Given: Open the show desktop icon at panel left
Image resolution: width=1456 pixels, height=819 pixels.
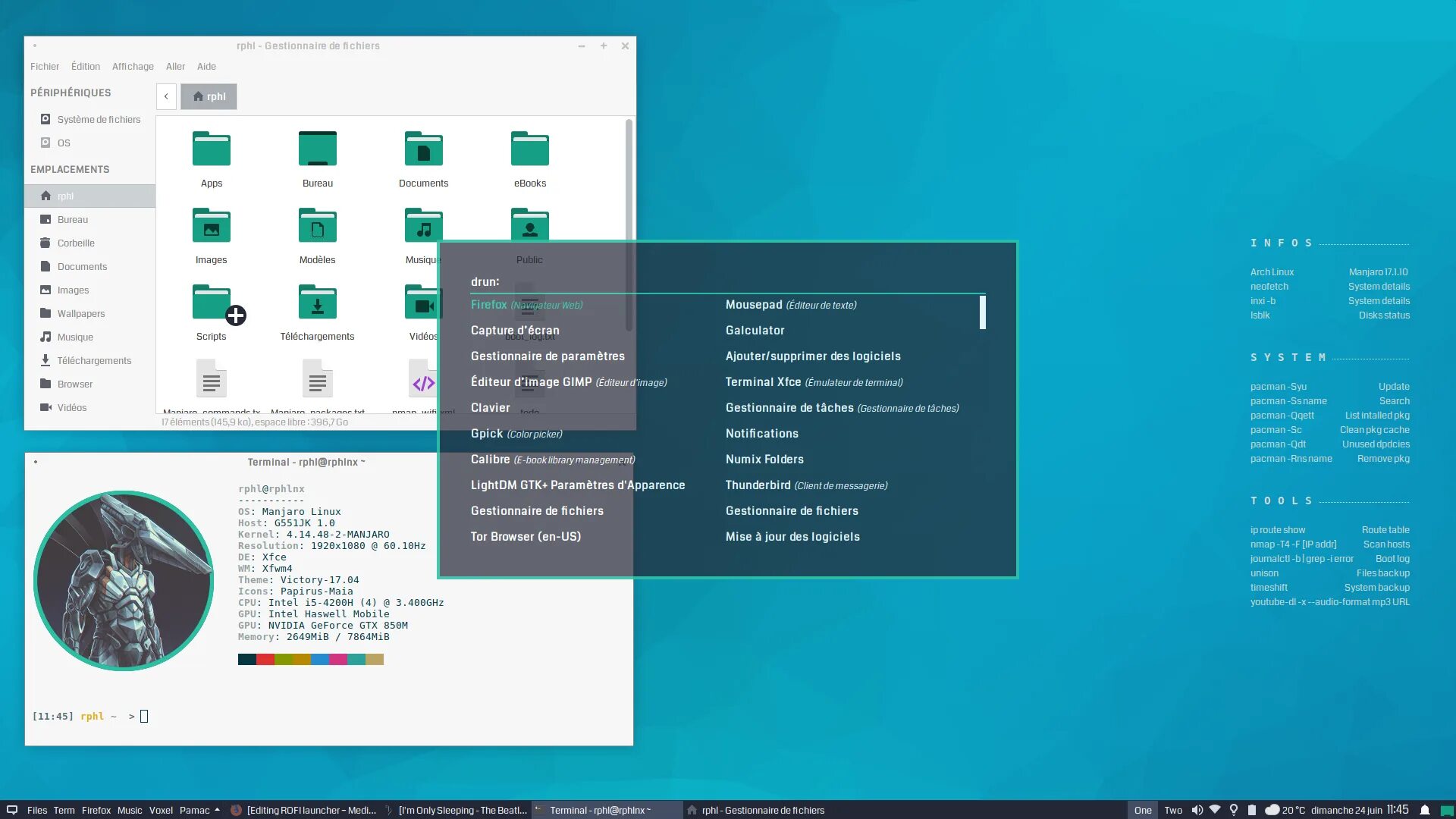Looking at the screenshot, I should 12,810.
